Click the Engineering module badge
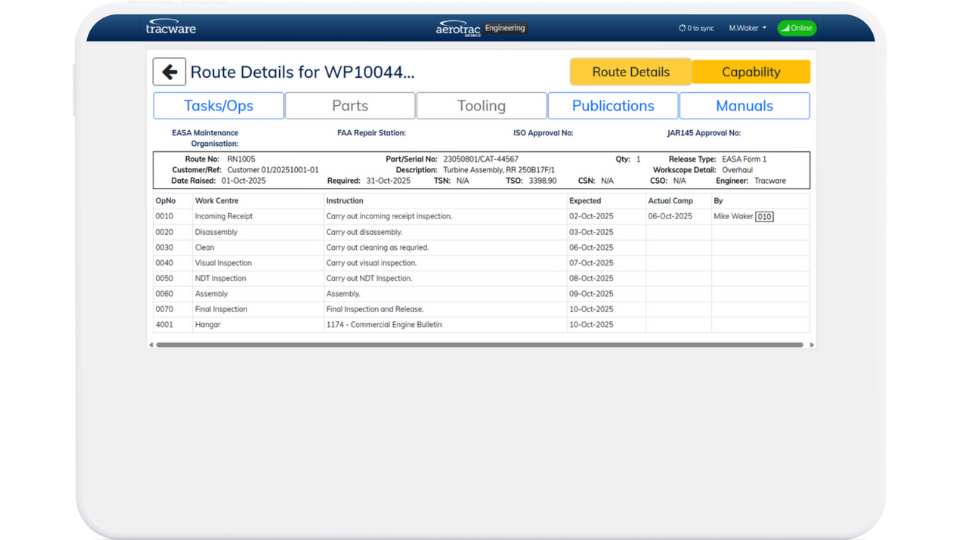The width and height of the screenshot is (960, 540). pyautogui.click(x=505, y=28)
